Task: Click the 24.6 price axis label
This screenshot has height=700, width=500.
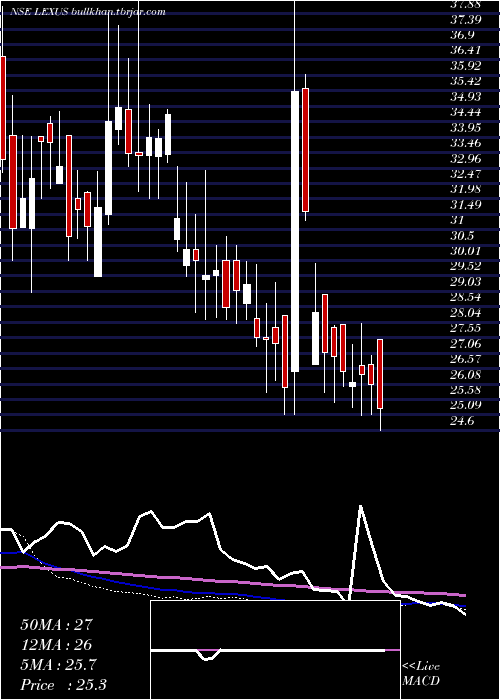Action: point(462,421)
